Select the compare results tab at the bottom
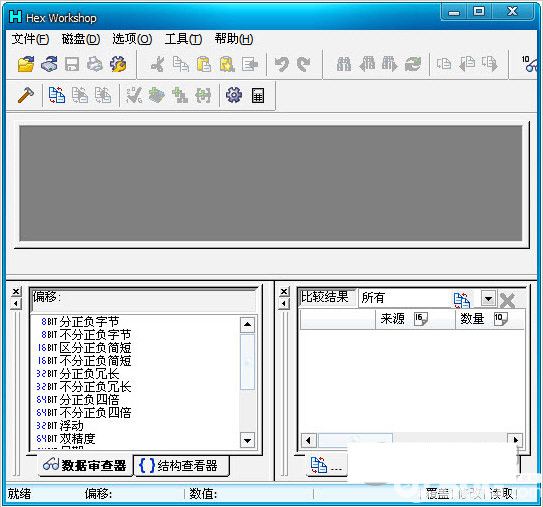The height and width of the screenshot is (507, 543). [327, 464]
